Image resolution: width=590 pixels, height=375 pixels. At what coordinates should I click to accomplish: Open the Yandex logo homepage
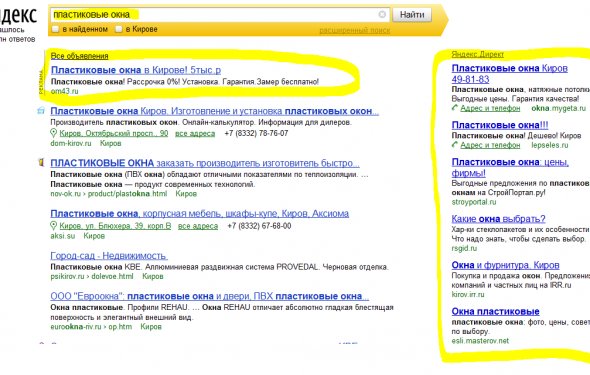tap(18, 15)
